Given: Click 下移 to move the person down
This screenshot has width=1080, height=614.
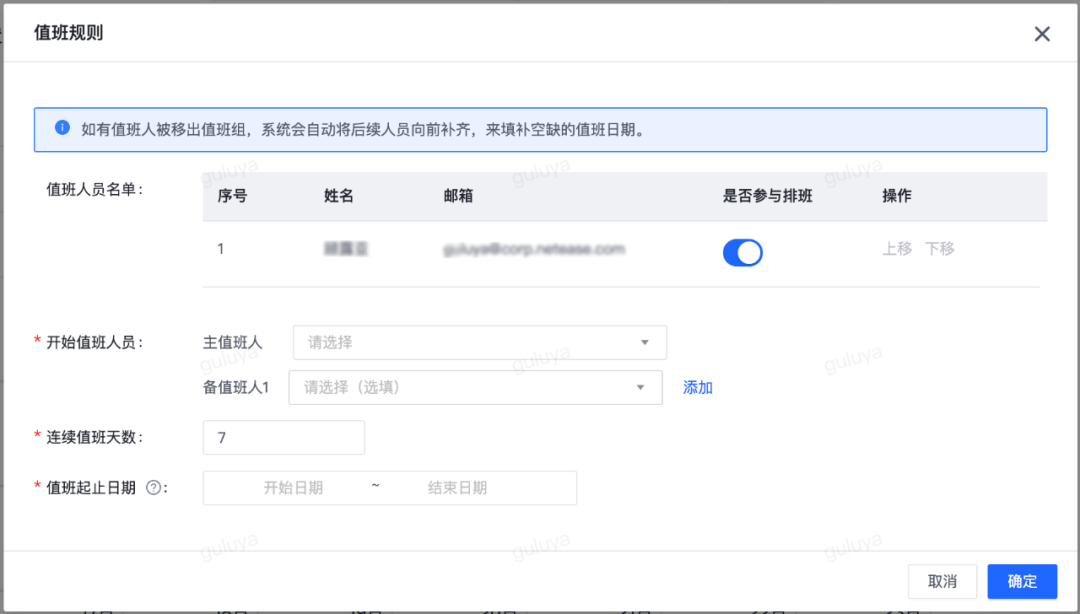Looking at the screenshot, I should pos(939,249).
